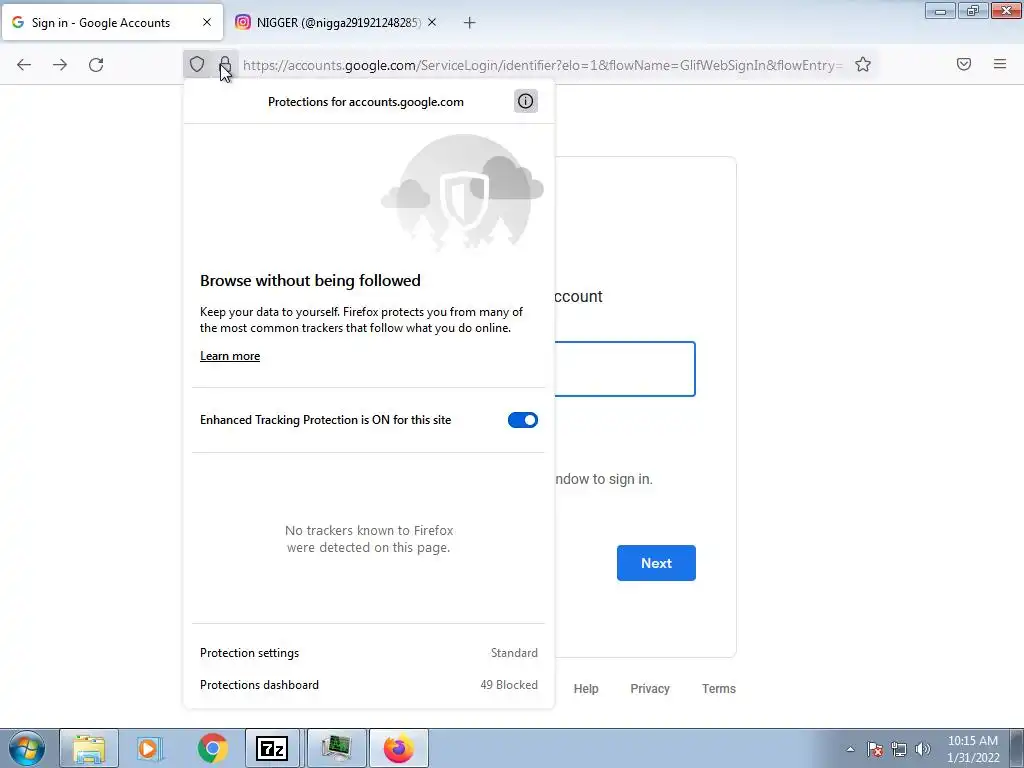1024x768 pixels.
Task: Open Action Center flag tray icon
Action: [875, 749]
